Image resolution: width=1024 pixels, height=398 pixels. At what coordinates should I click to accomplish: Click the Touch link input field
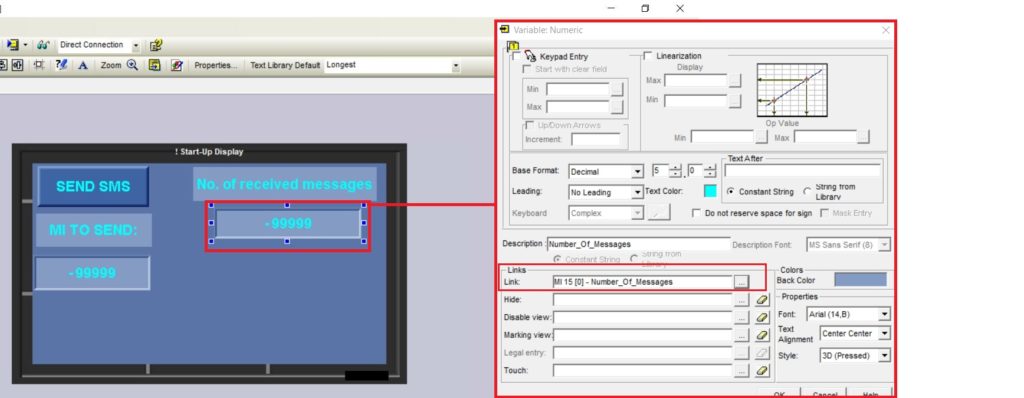(643, 371)
